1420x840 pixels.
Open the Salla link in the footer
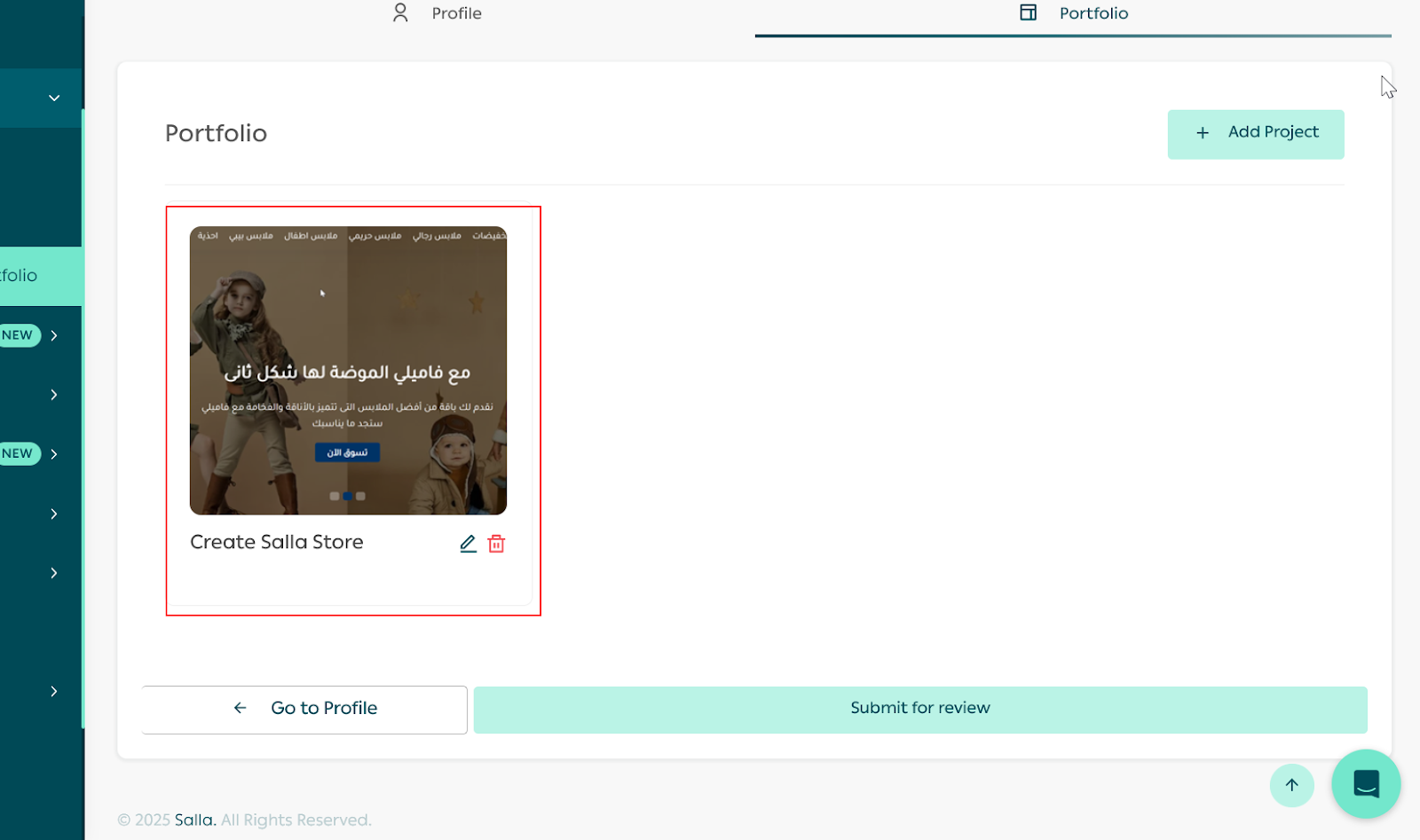click(x=194, y=820)
